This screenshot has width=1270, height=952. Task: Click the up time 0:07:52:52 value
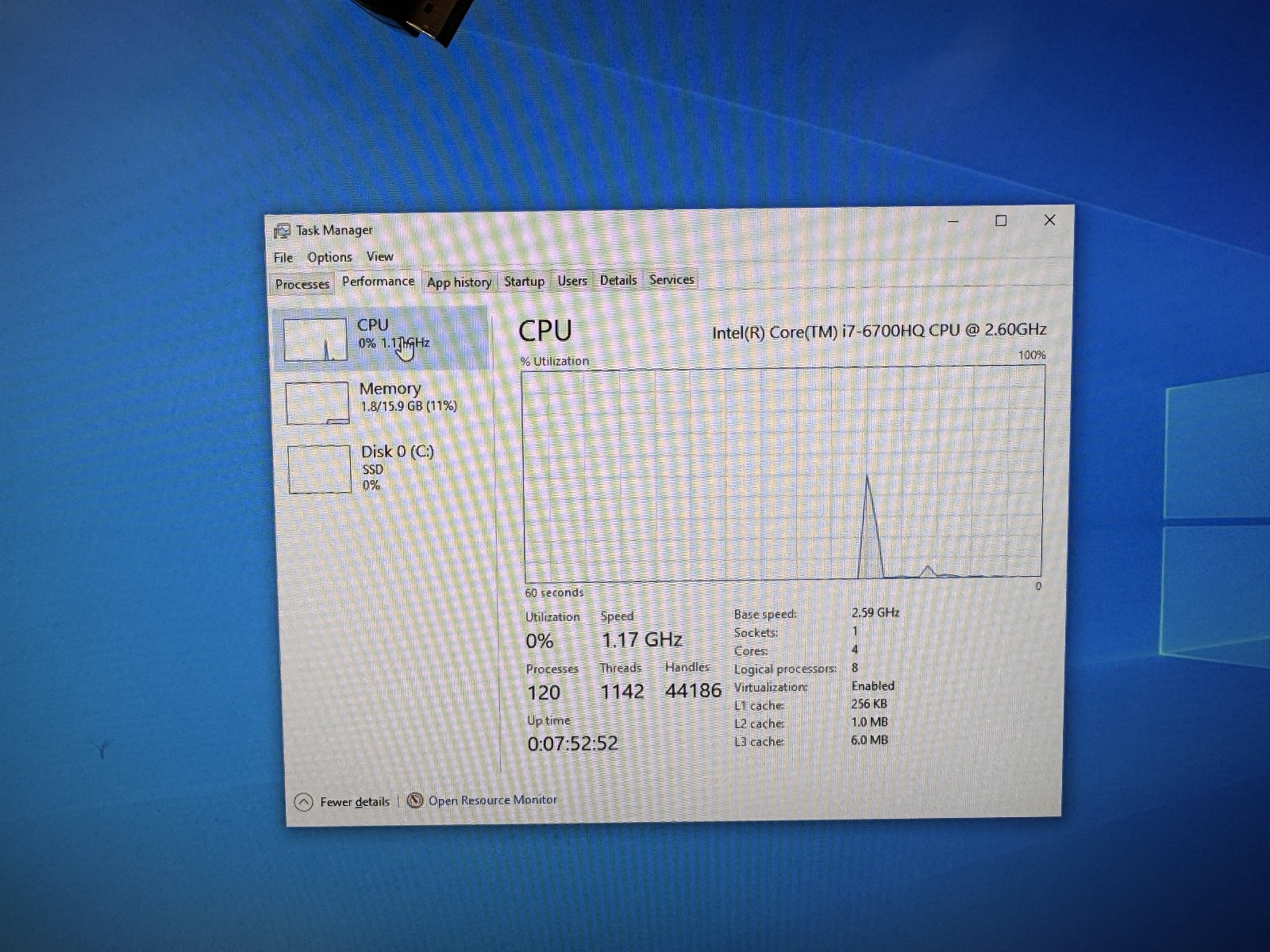pos(572,743)
